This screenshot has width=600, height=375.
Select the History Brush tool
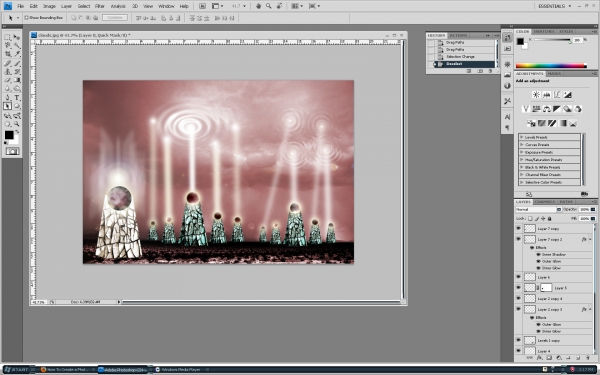point(16,72)
